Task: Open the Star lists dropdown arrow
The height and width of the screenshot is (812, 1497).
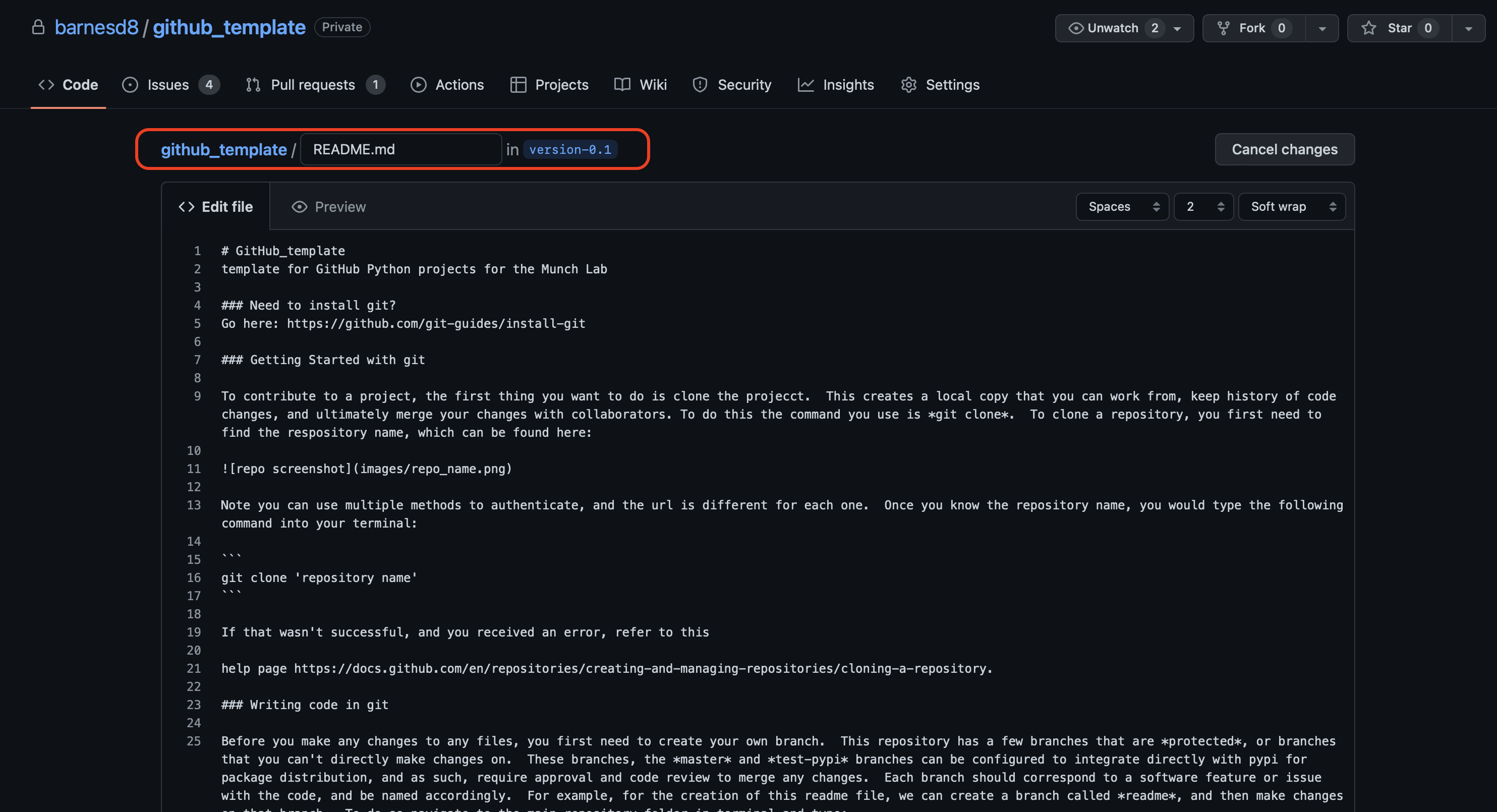Action: [x=1469, y=28]
